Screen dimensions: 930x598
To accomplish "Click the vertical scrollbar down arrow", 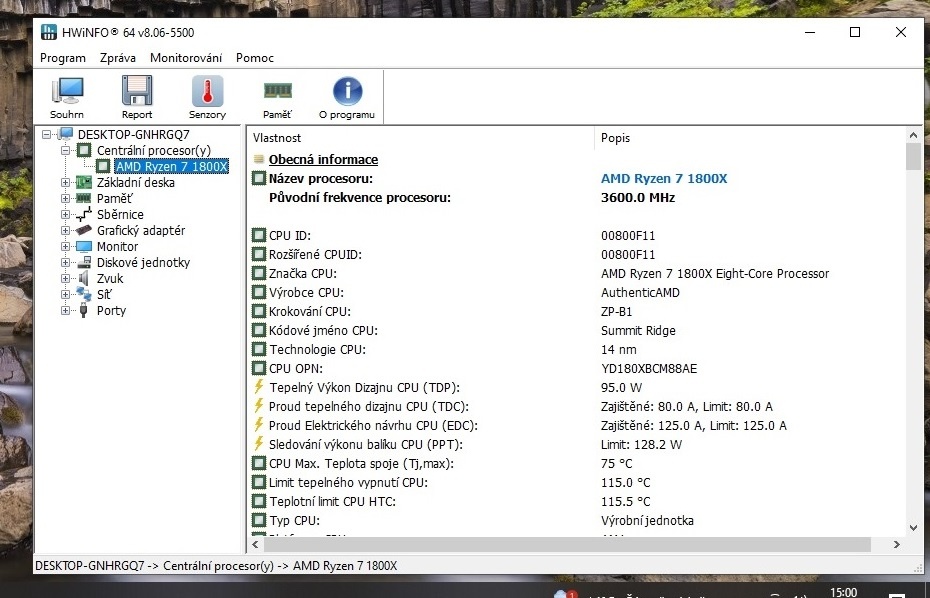I will click(913, 527).
